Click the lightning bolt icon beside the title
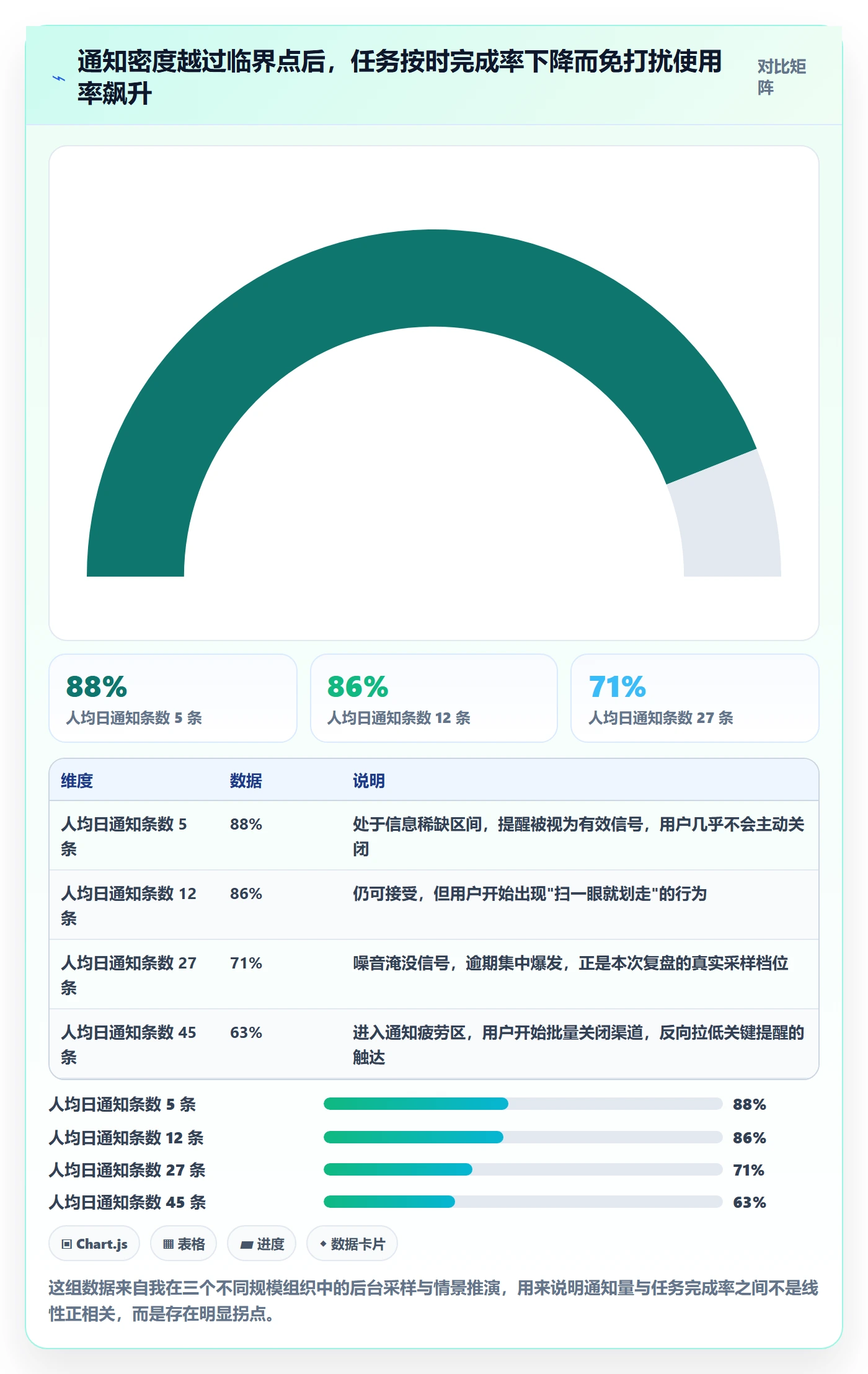Viewport: 868px width, 1374px height. coord(59,78)
